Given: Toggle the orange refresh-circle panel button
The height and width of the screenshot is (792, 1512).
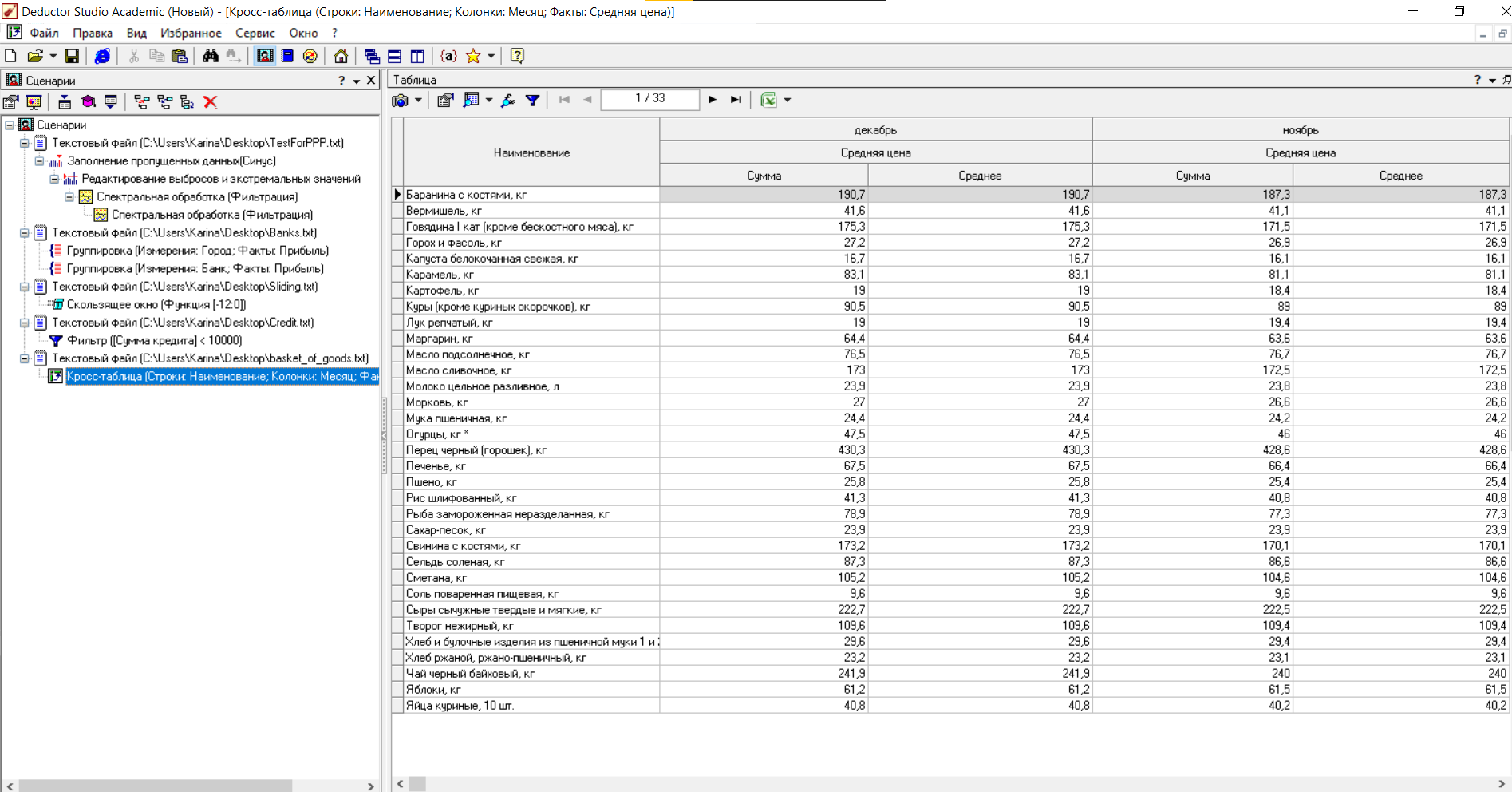Looking at the screenshot, I should (x=310, y=56).
